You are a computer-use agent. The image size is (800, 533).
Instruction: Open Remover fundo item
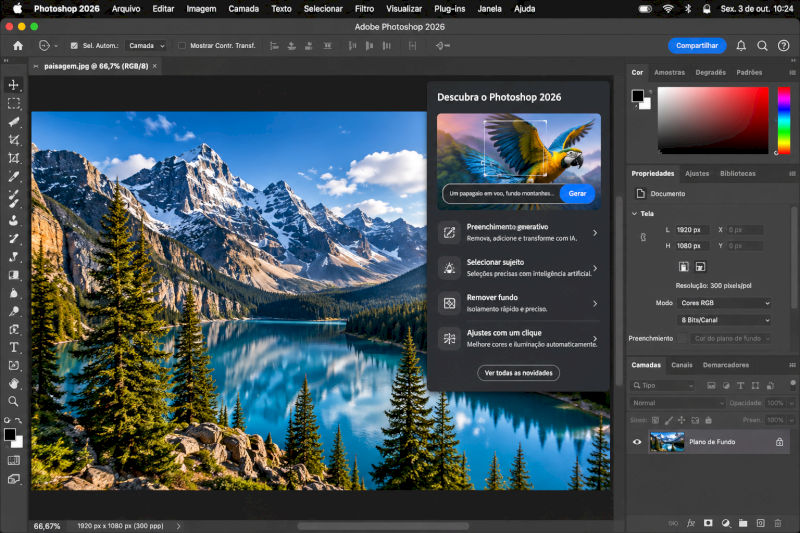click(518, 303)
